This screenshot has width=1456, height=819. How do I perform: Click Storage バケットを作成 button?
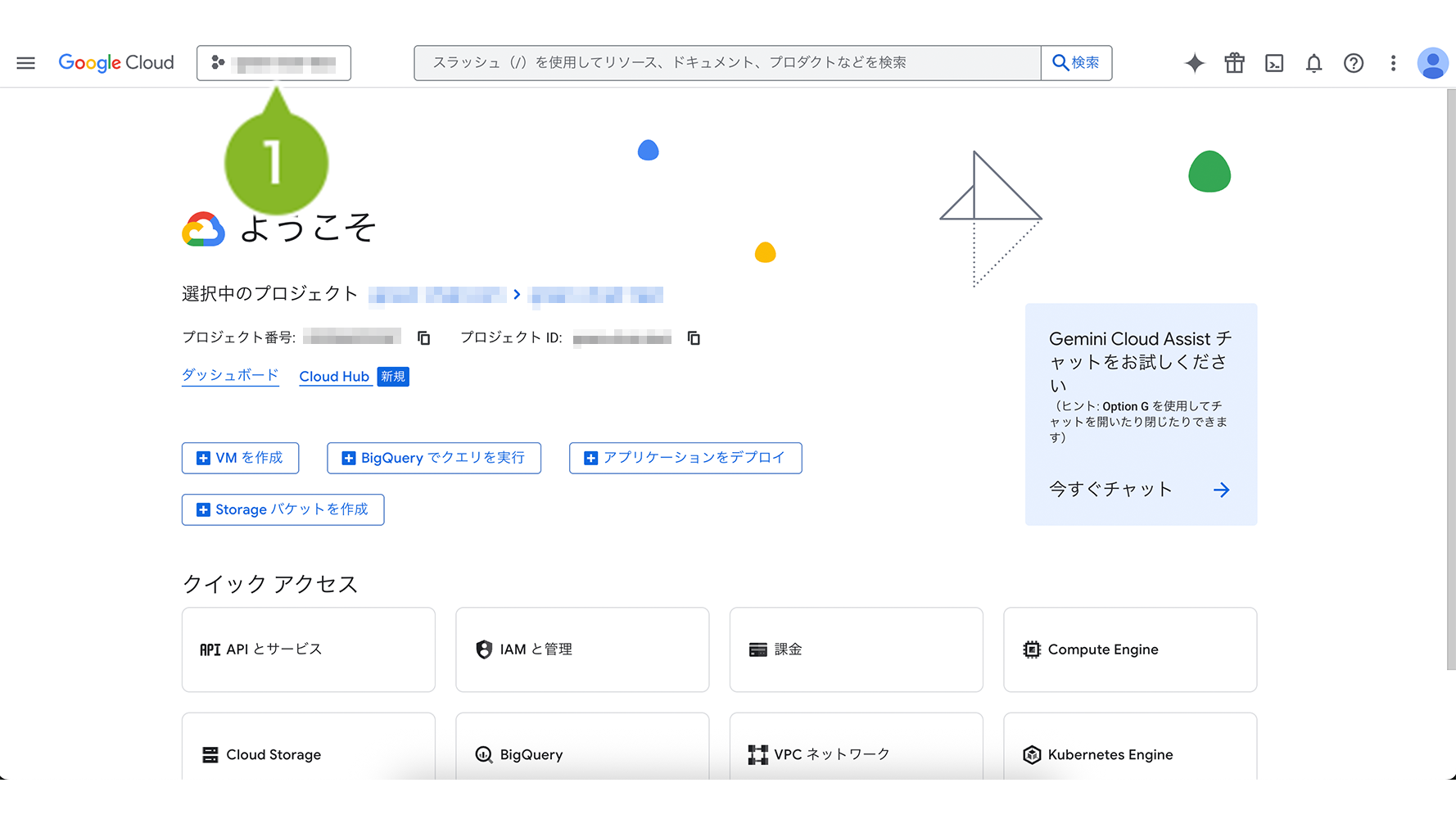pos(283,509)
